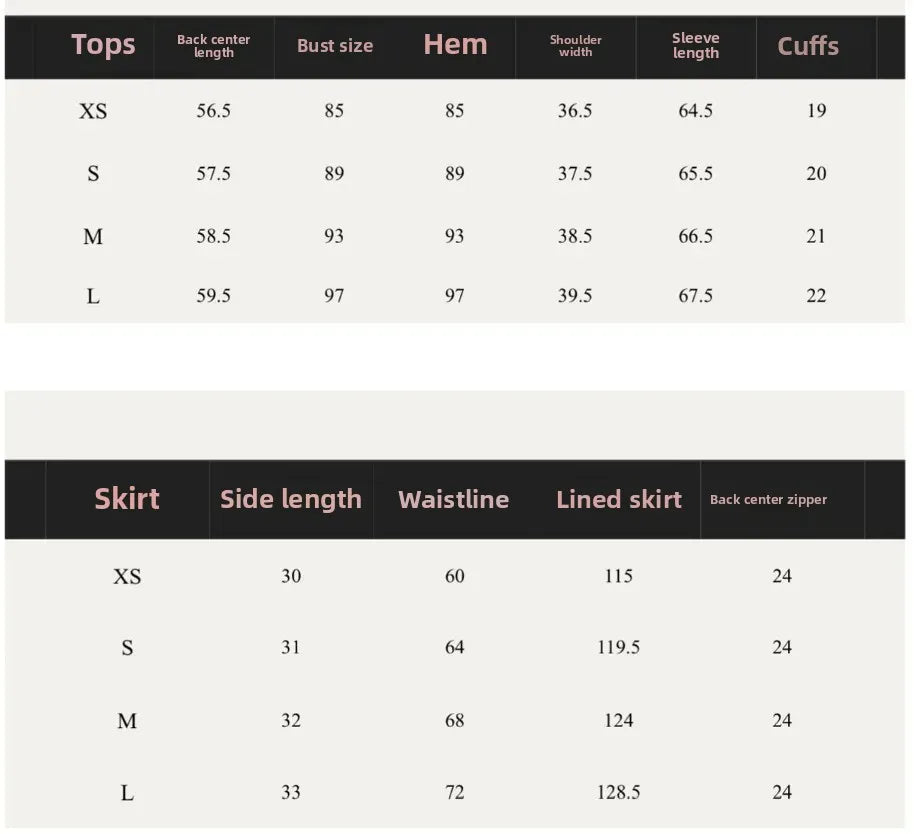
Task: Select the Lined skirt header
Action: [618, 499]
